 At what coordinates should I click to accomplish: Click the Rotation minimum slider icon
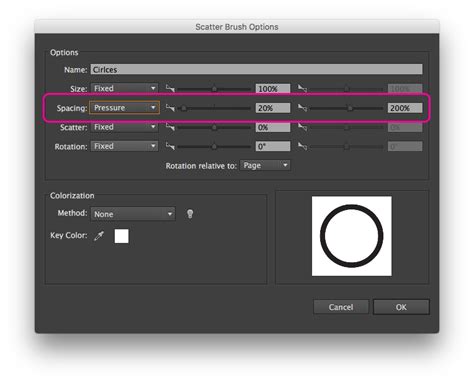tap(170, 146)
